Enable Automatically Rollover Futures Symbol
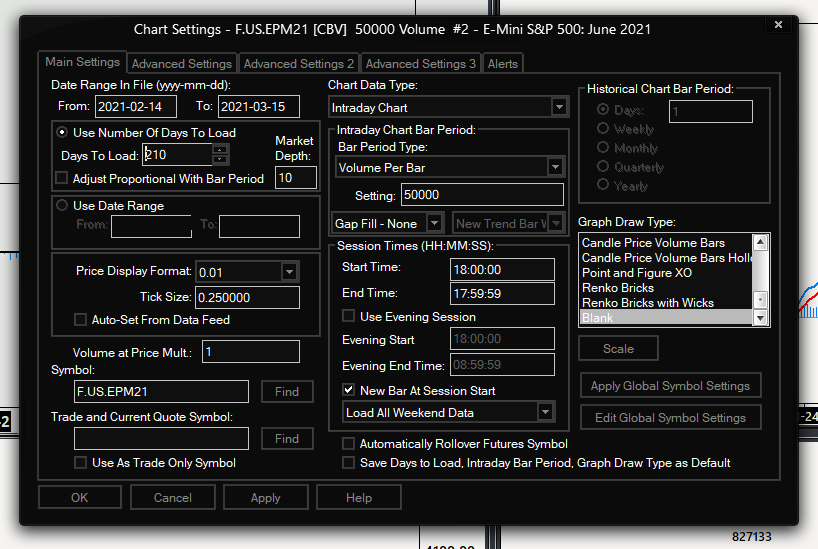This screenshot has height=549, width=818. (348, 444)
